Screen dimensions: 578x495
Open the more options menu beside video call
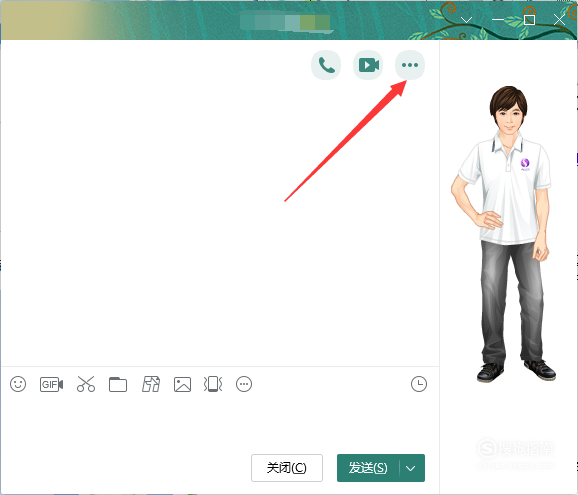(410, 65)
